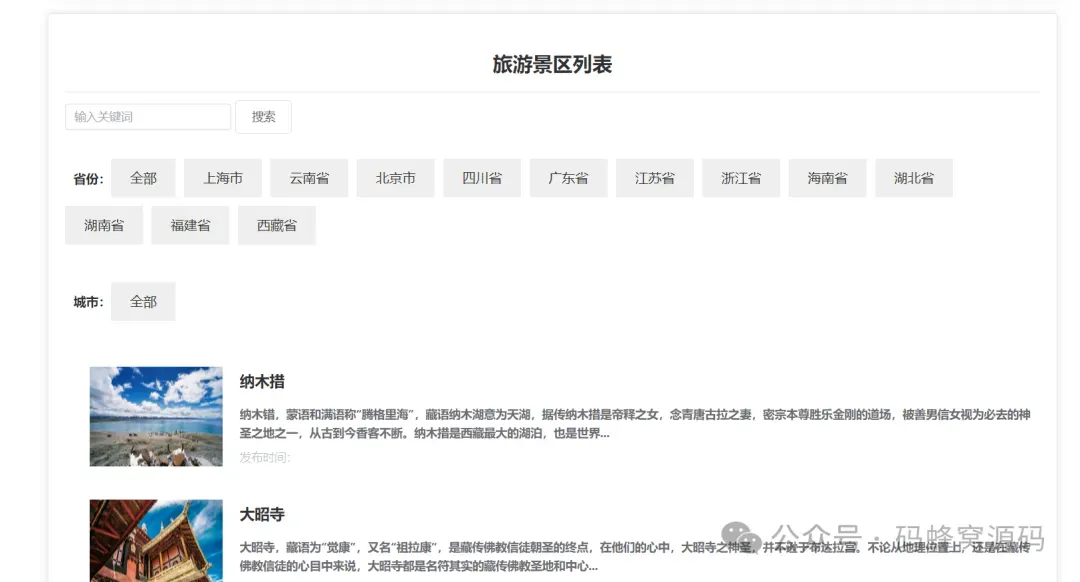Image resolution: width=1080 pixels, height=582 pixels.
Task: Pick the 海南省 province button
Action: tap(827, 178)
